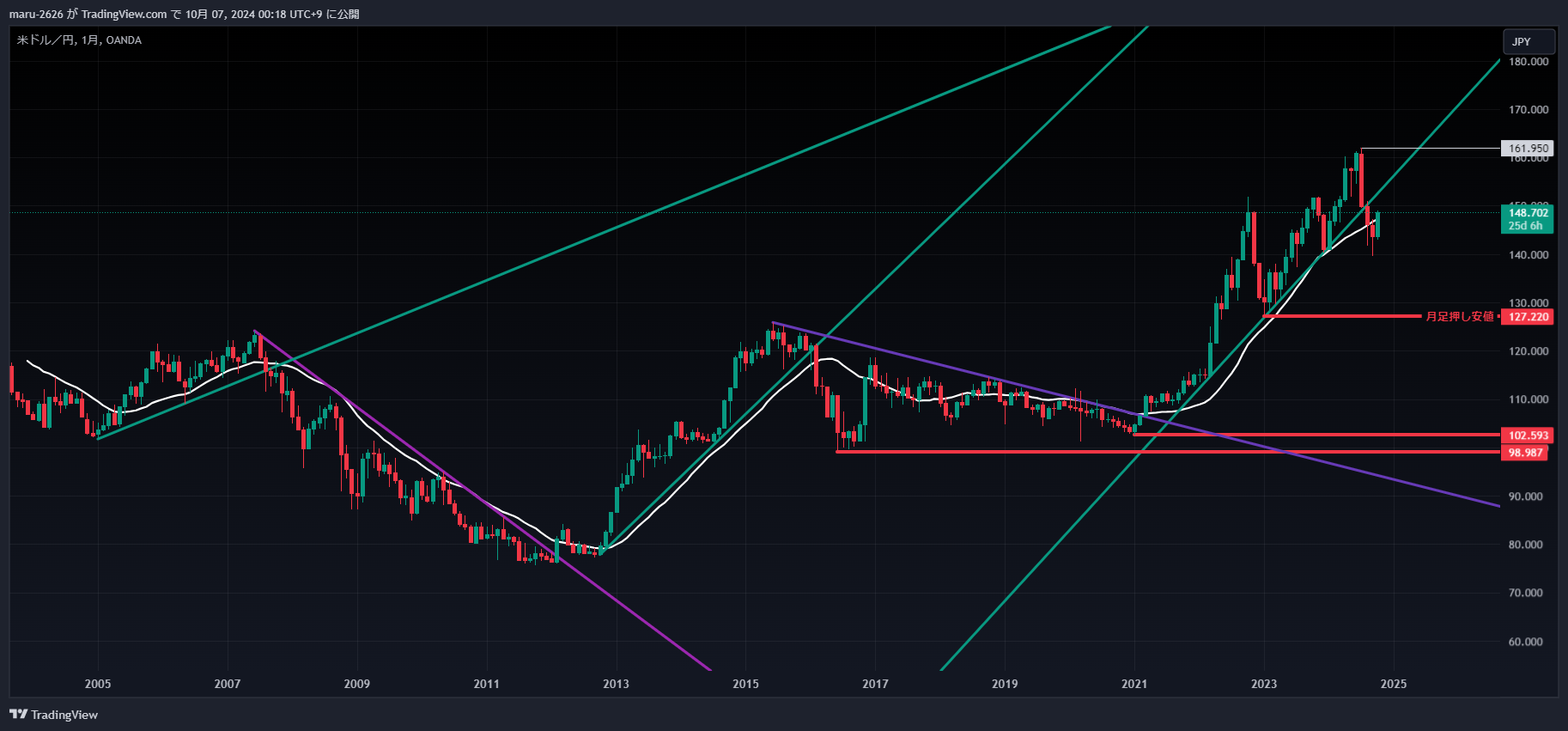Click the 140.000 price axis label

click(1528, 255)
